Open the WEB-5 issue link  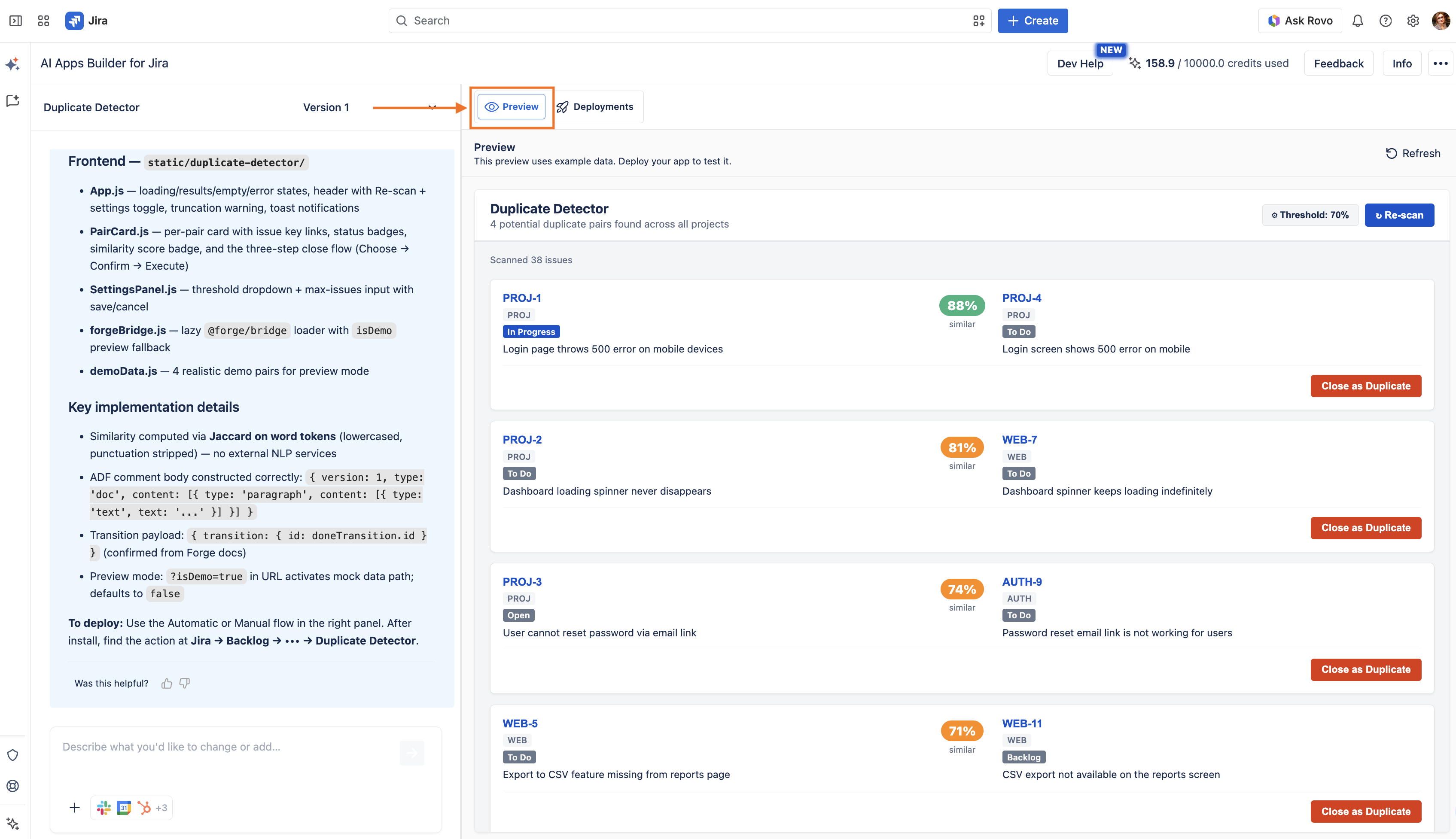click(x=520, y=723)
